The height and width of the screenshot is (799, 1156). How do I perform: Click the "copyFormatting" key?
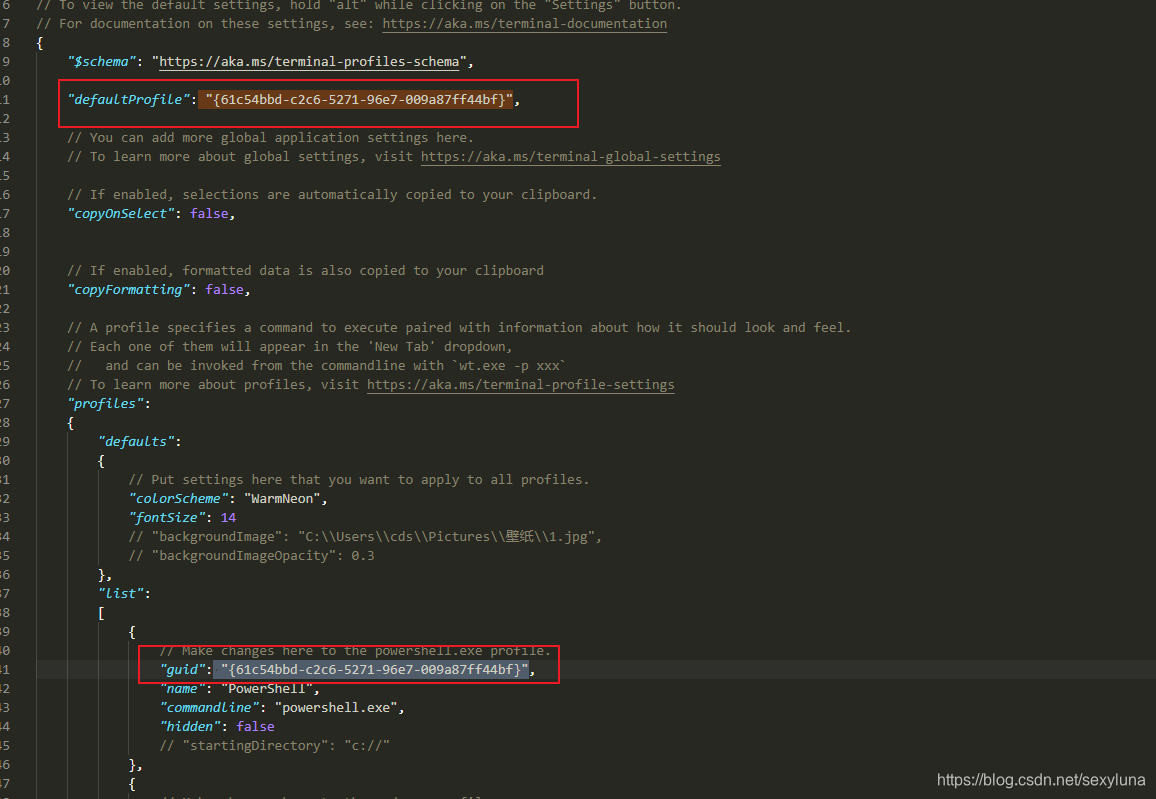[x=129, y=290]
